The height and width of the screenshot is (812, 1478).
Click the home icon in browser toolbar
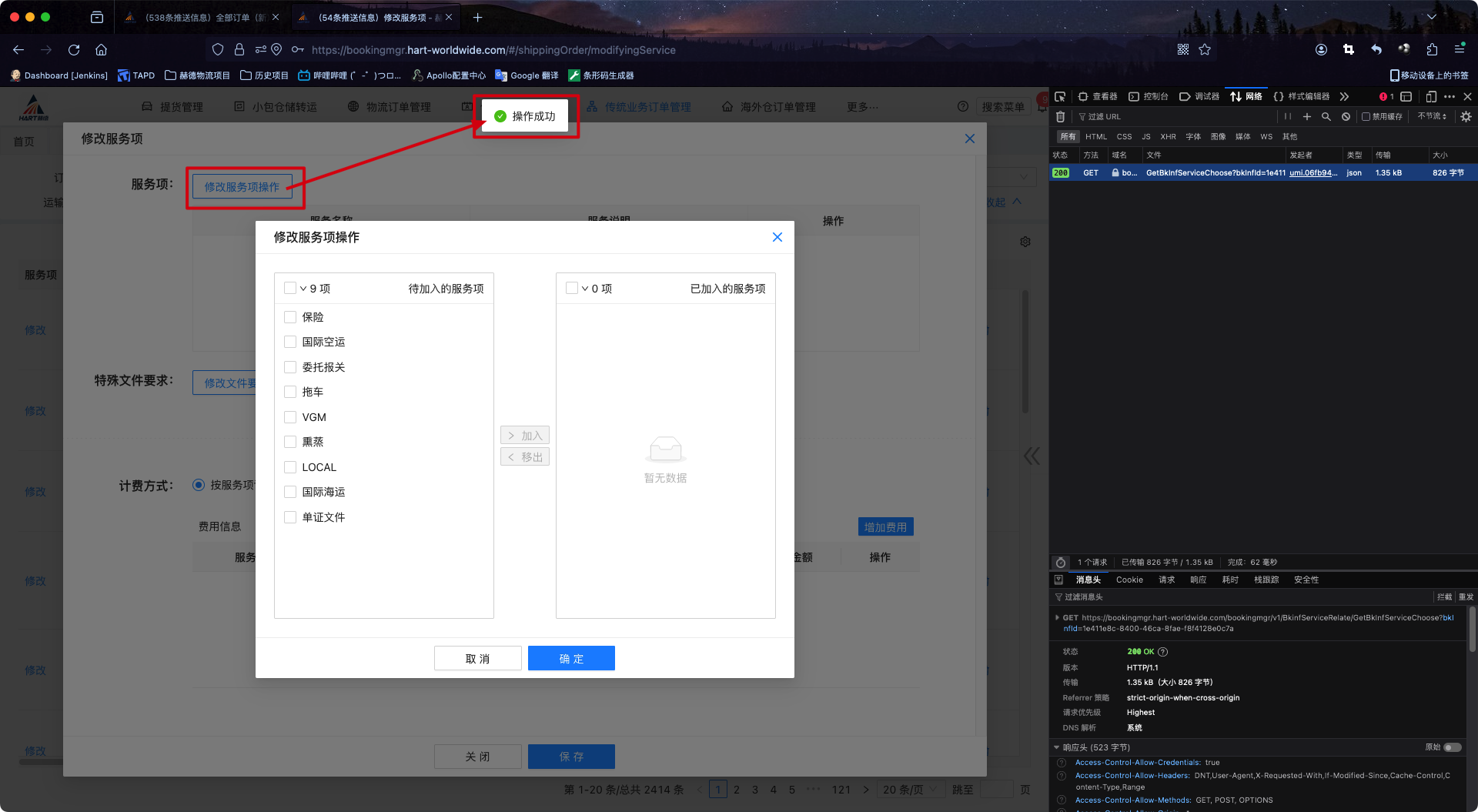pos(101,50)
